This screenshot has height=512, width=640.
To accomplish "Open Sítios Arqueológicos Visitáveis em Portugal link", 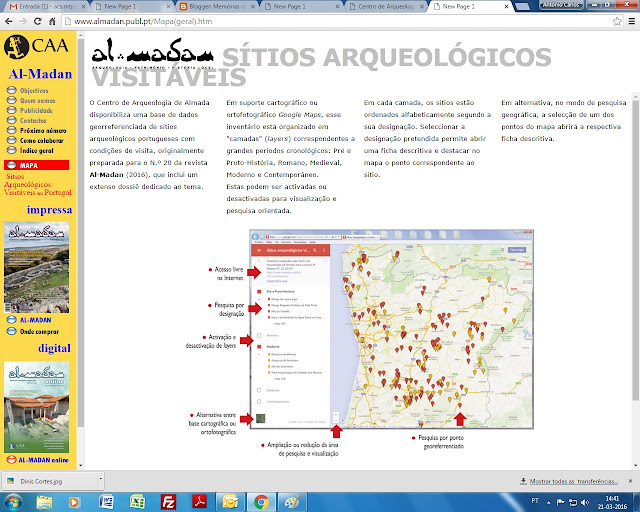I will click(x=38, y=185).
